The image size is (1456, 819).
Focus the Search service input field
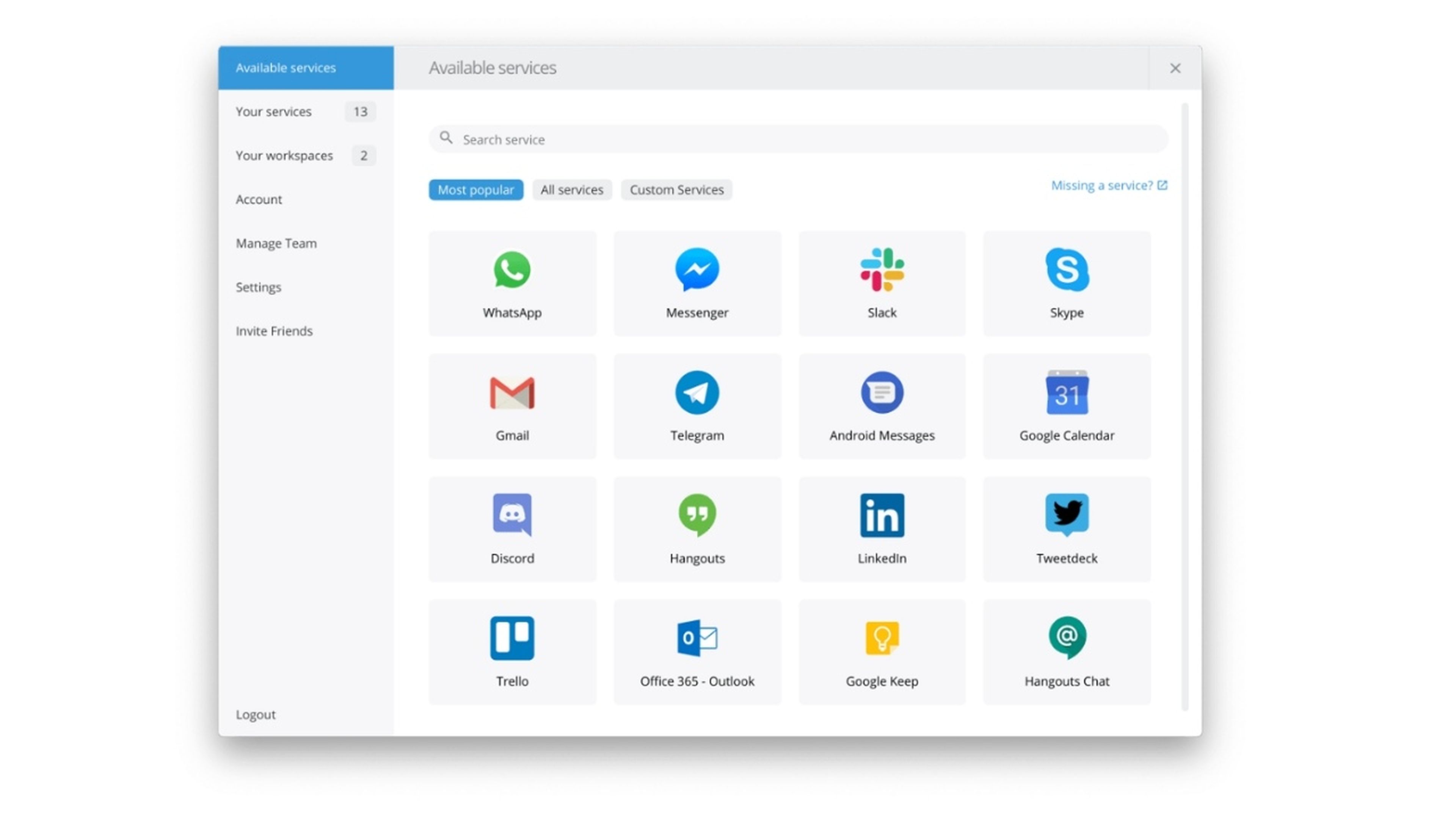(x=798, y=139)
